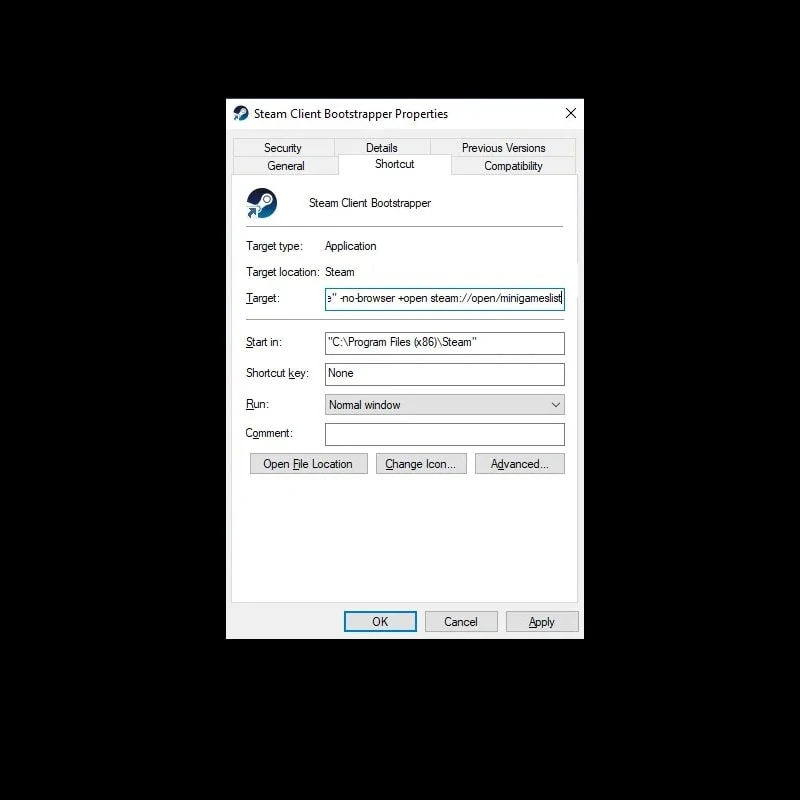Select the Shortcut tab
This screenshot has height=800, width=800.
pyautogui.click(x=394, y=164)
